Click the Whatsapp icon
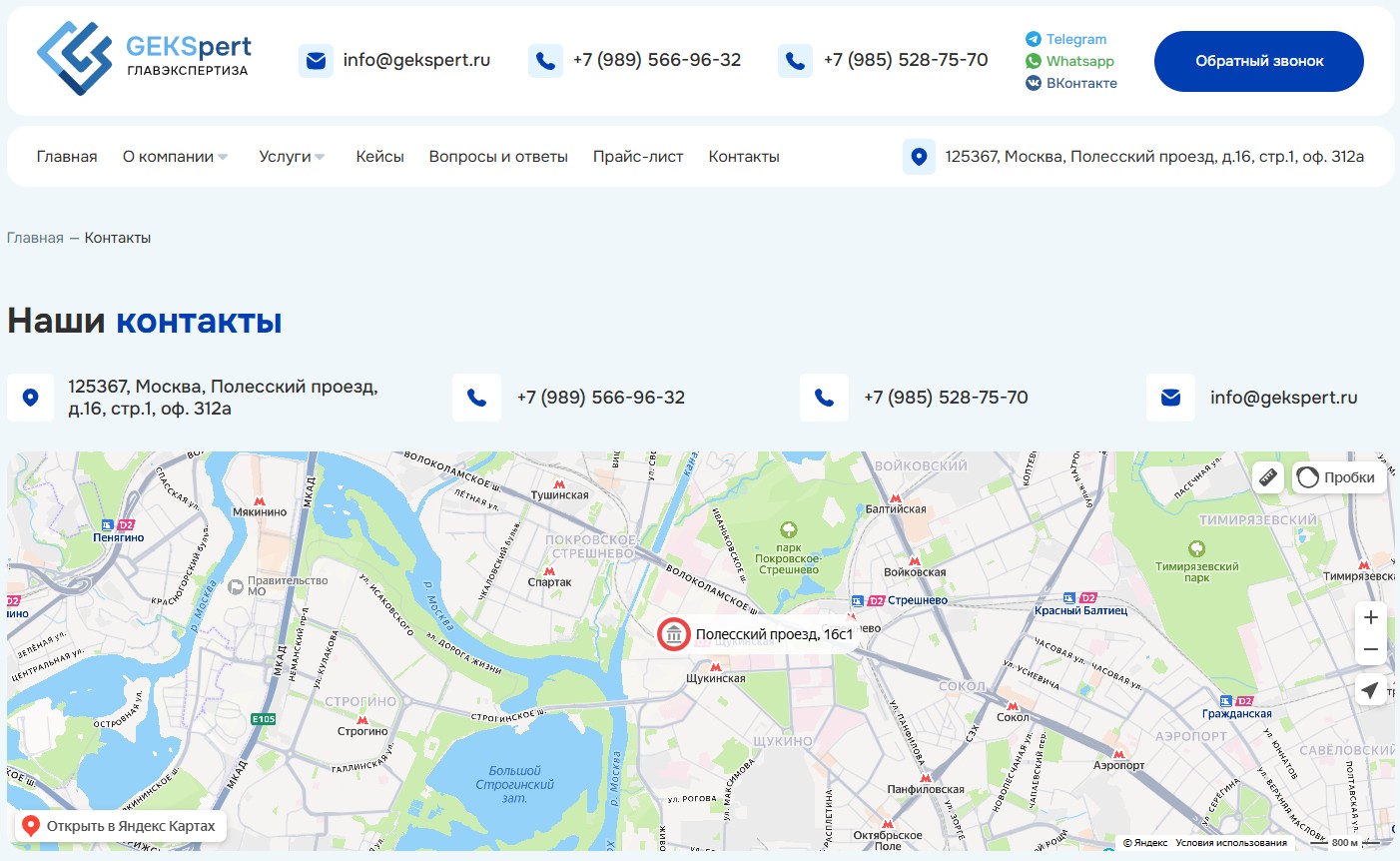The image size is (1400, 861). pyautogui.click(x=1034, y=61)
